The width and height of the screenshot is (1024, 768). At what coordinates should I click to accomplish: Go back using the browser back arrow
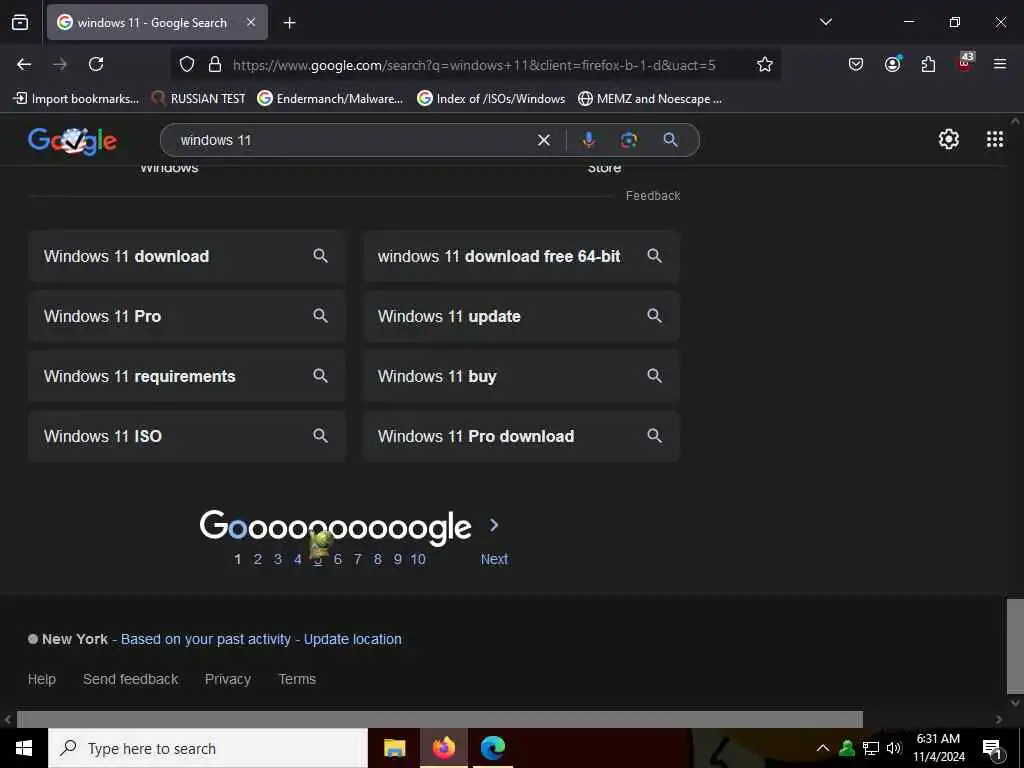tap(24, 64)
